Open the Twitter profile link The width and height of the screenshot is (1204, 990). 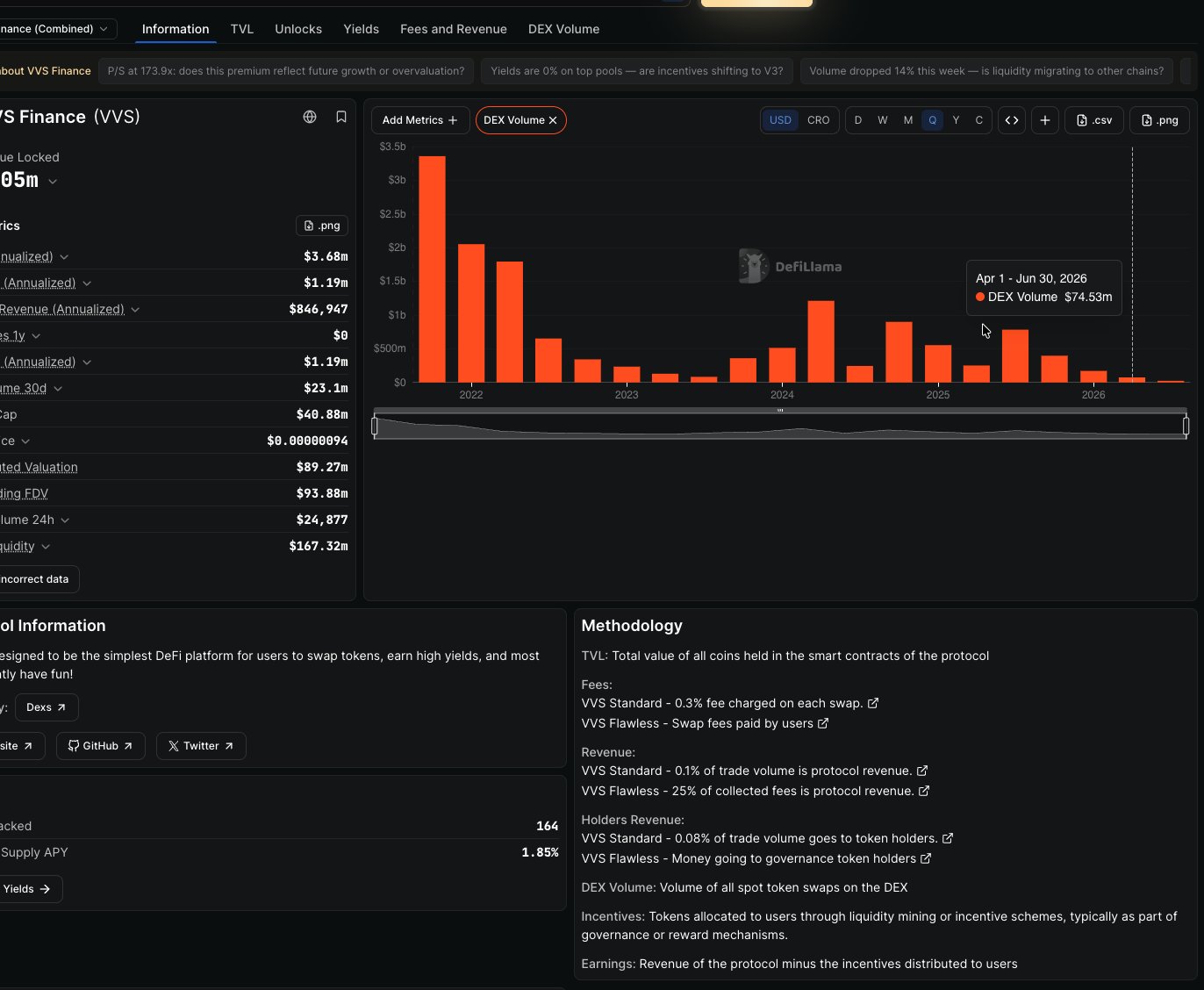[x=201, y=746]
